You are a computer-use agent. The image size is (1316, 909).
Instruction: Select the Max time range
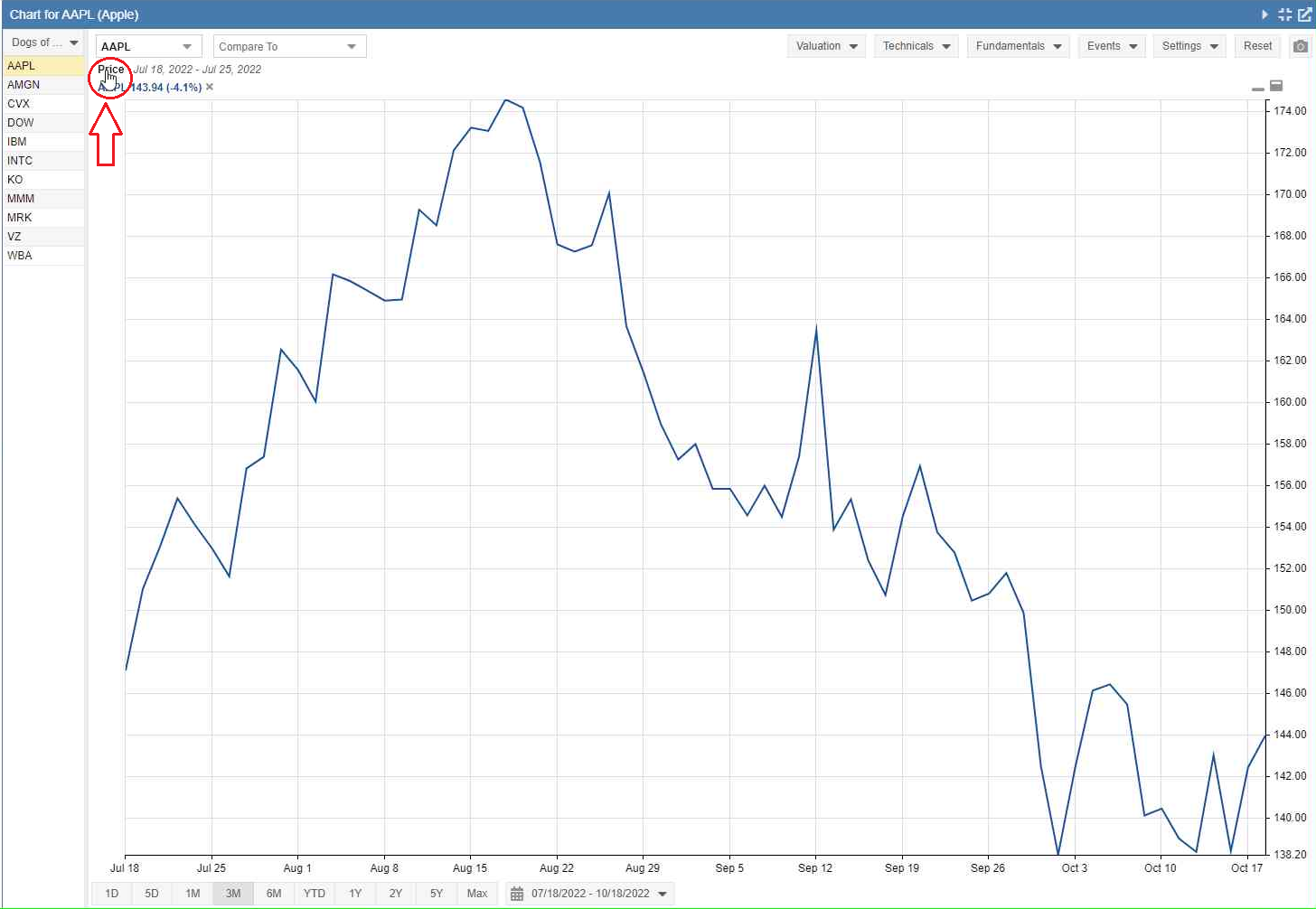(477, 894)
